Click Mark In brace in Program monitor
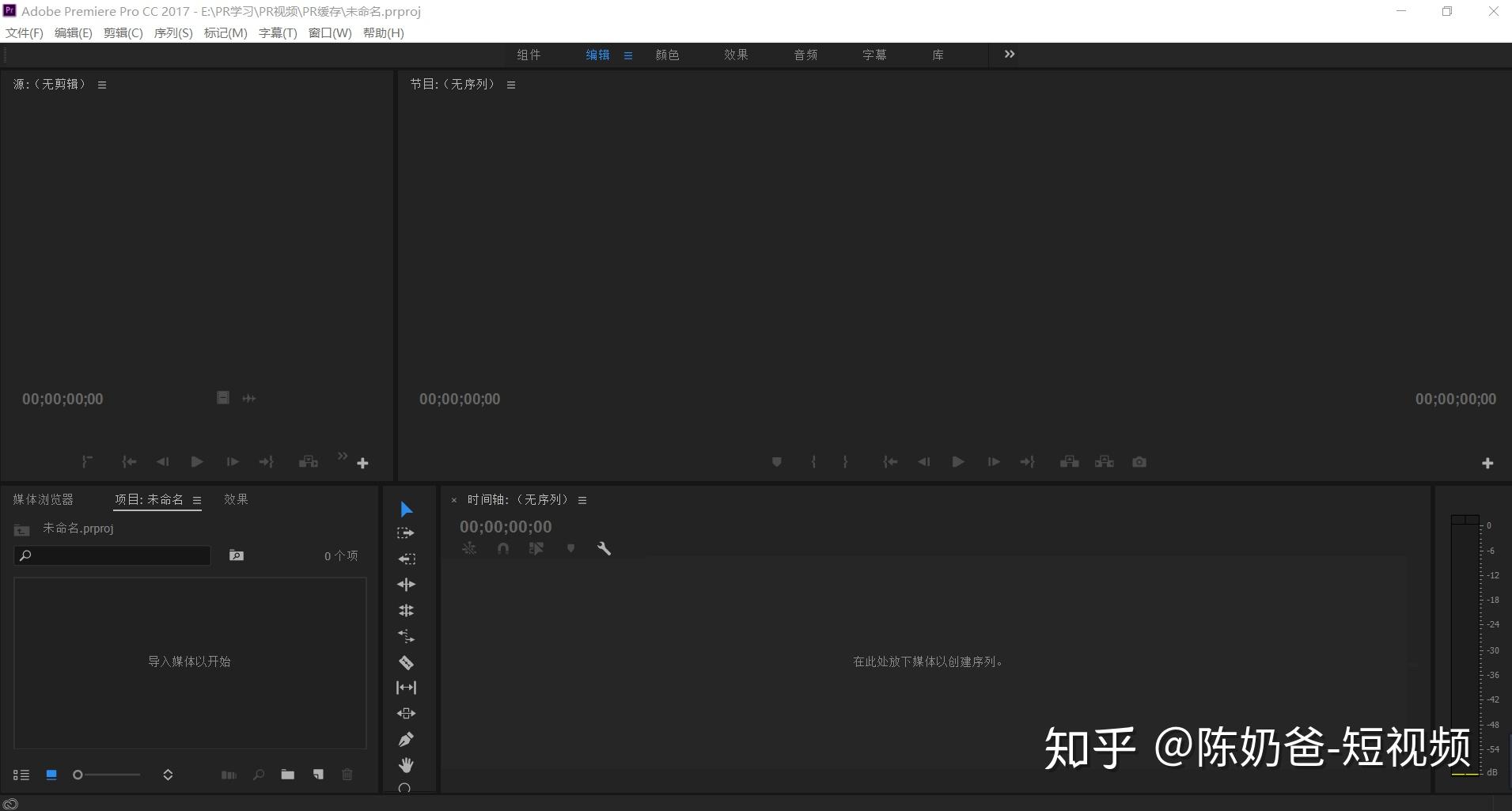The height and width of the screenshot is (811, 1512). (813, 462)
